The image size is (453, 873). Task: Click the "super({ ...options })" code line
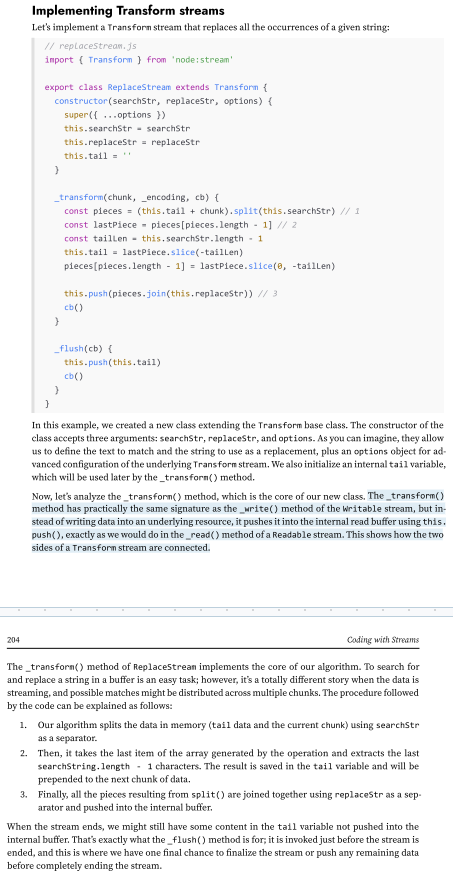tap(115, 115)
